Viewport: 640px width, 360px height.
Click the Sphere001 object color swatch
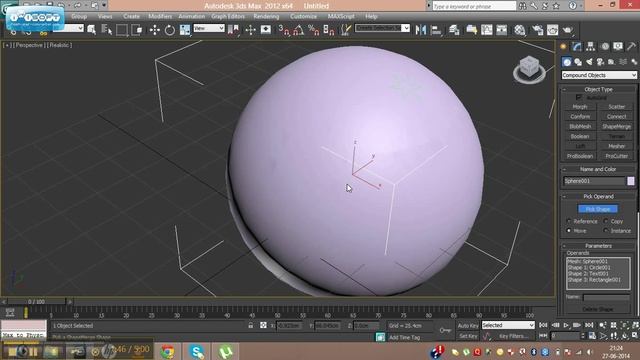(631, 181)
